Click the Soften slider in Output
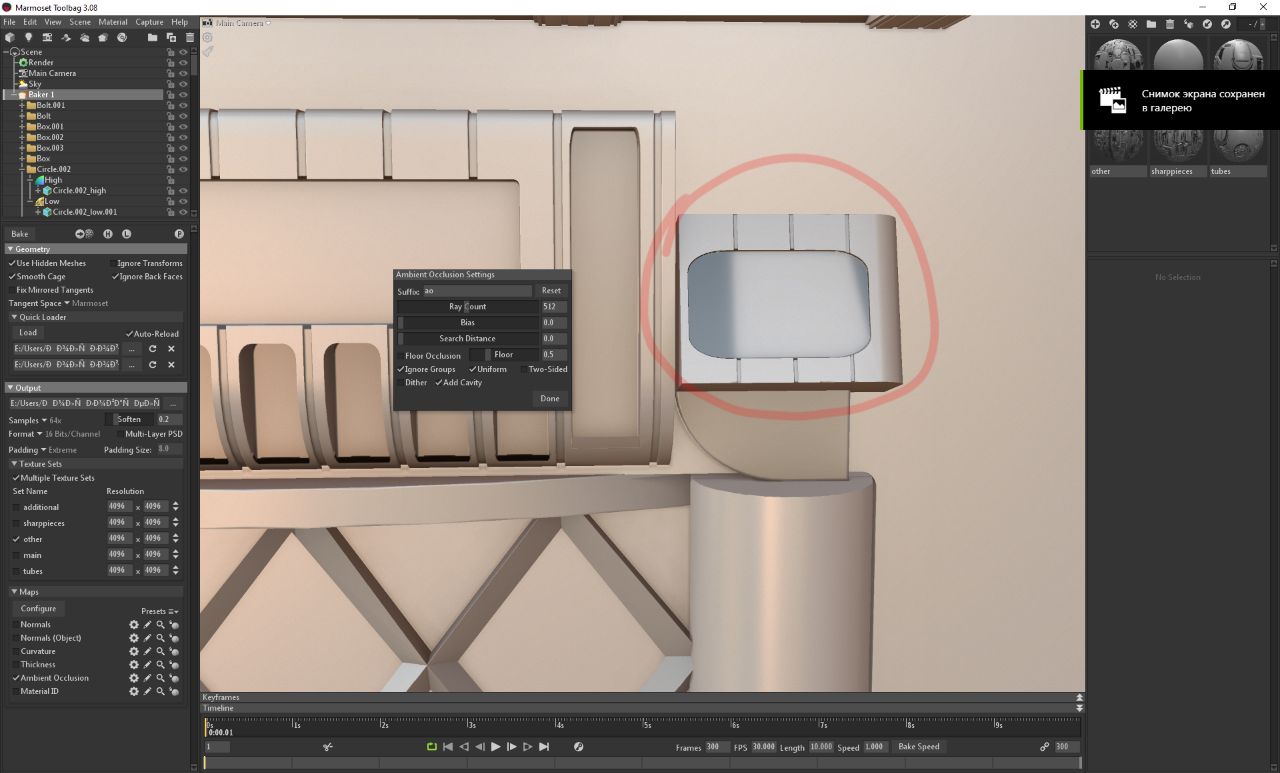This screenshot has width=1280, height=773. point(130,420)
